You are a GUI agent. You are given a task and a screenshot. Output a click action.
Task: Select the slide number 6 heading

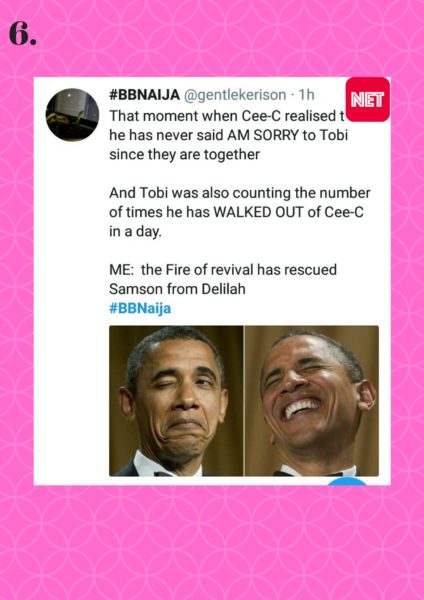pos(23,34)
